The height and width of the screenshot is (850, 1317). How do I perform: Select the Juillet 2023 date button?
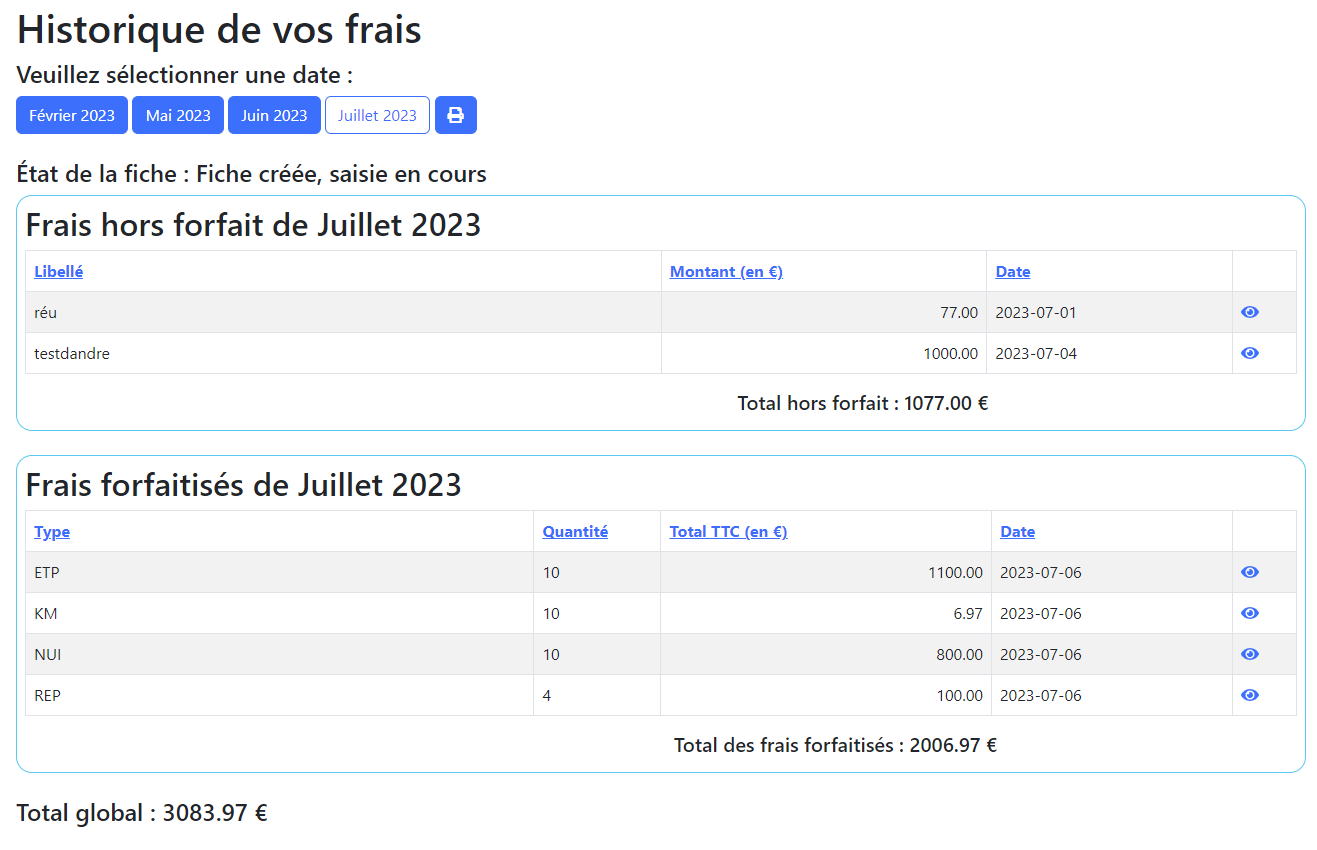[377, 115]
